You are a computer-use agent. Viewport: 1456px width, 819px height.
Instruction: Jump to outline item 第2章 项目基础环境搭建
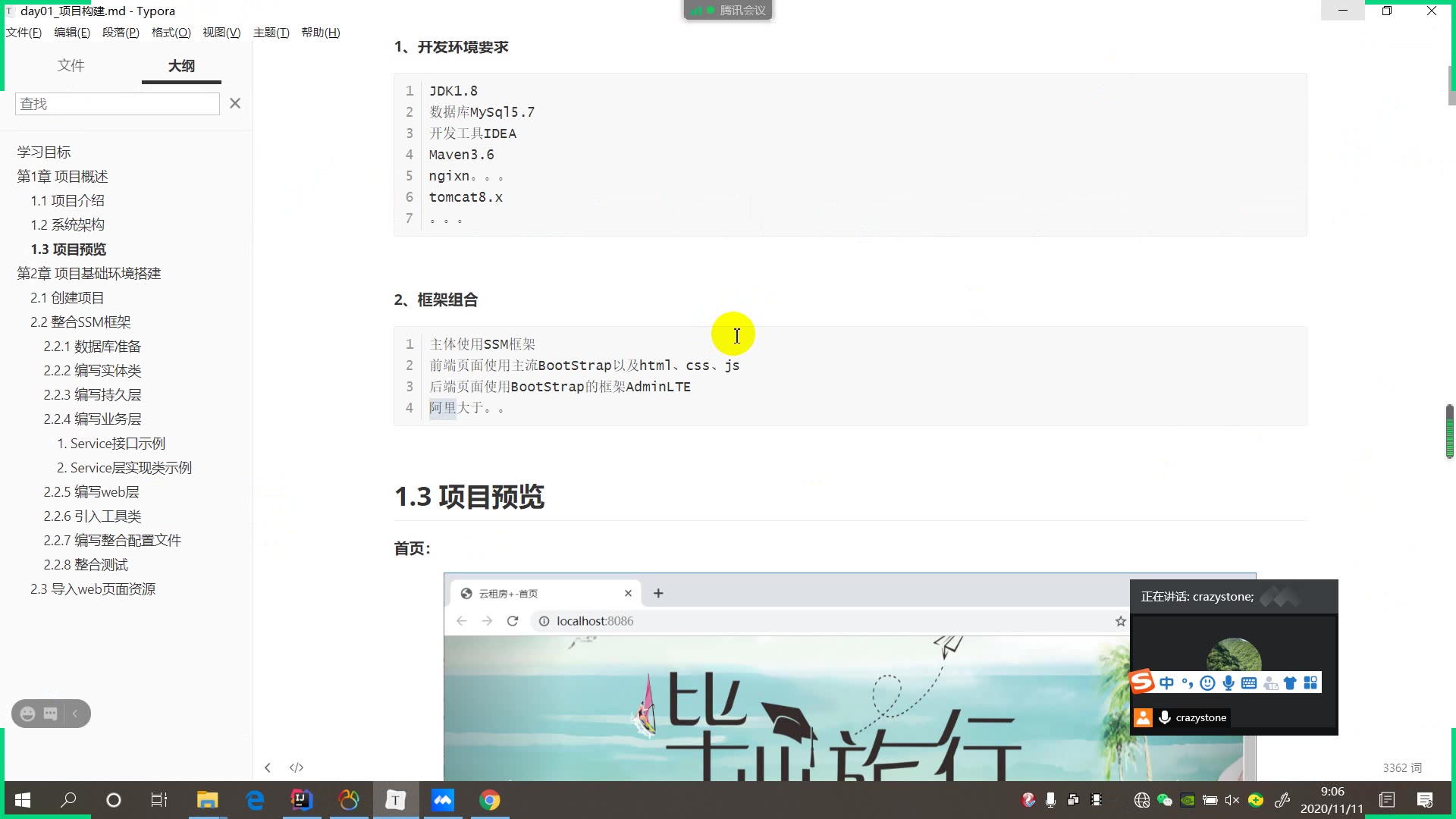[89, 274]
